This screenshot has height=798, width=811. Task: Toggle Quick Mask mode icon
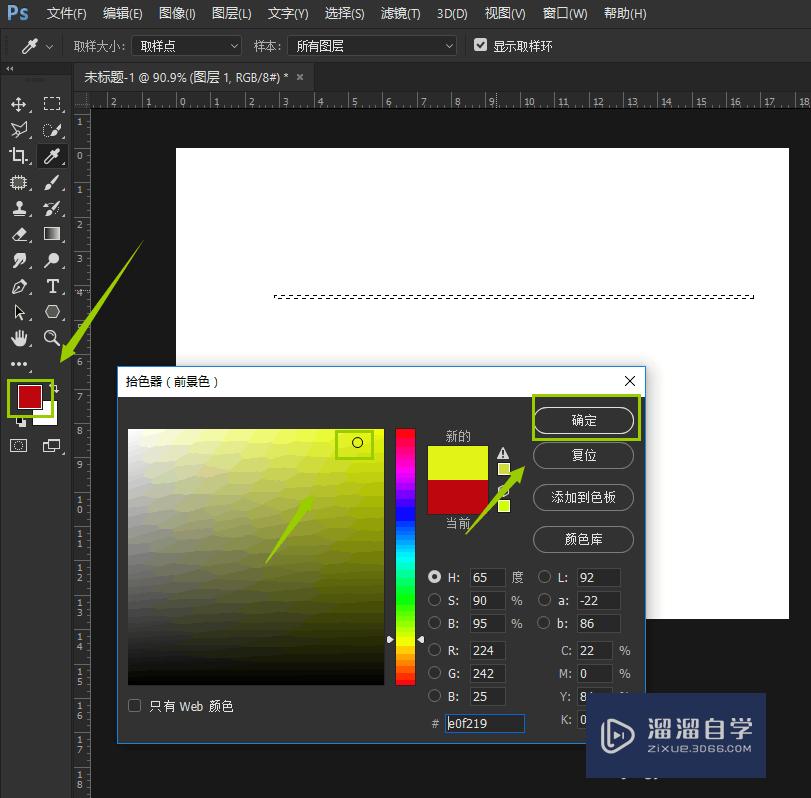[x=19, y=445]
